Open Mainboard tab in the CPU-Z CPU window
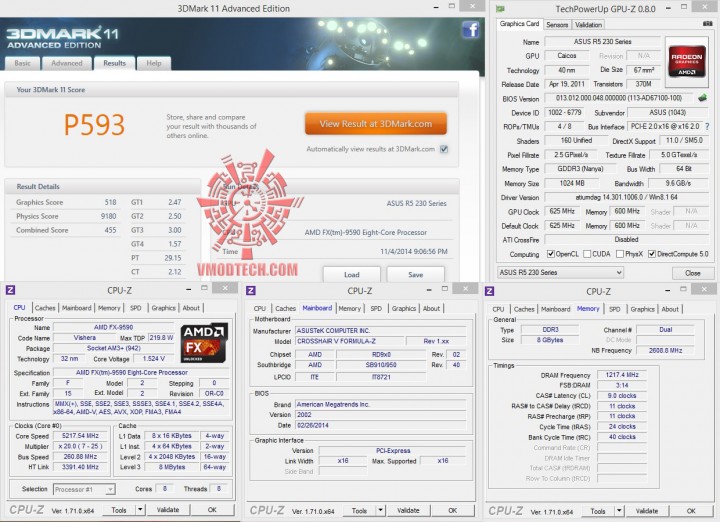The width and height of the screenshot is (720, 522). click(77, 308)
